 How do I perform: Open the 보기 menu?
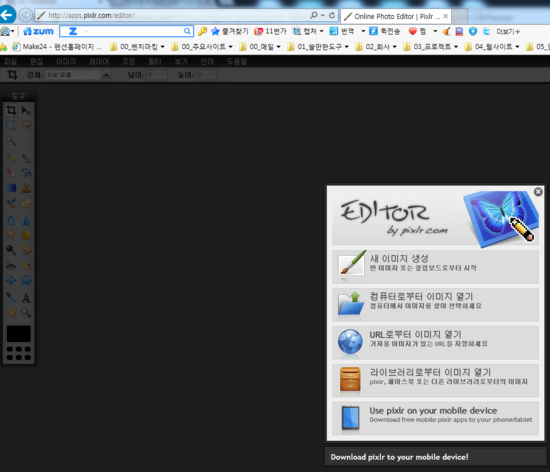tap(181, 62)
